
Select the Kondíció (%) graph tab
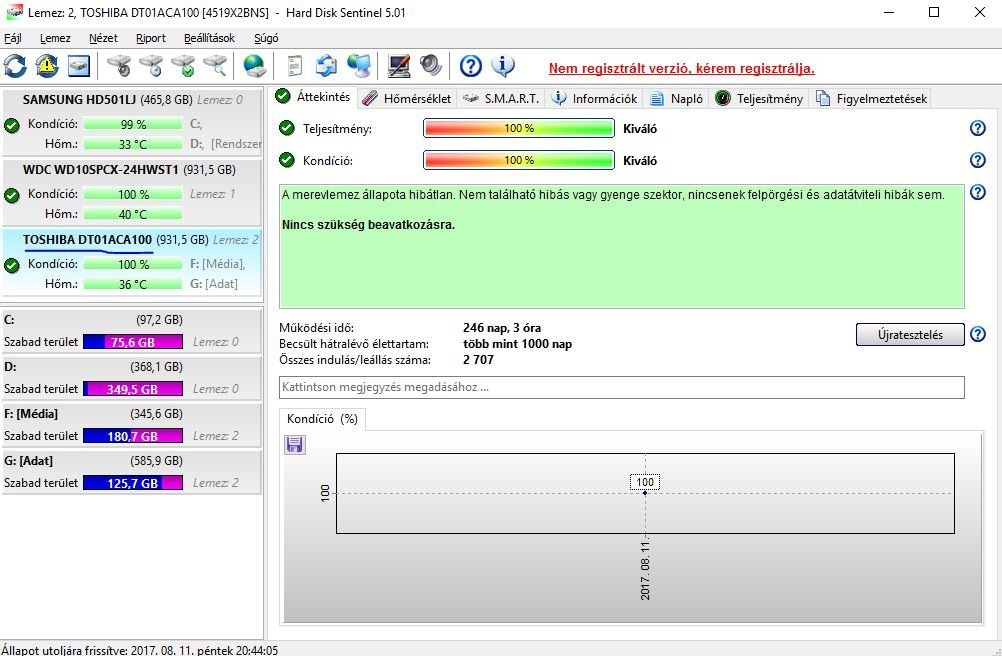click(322, 419)
